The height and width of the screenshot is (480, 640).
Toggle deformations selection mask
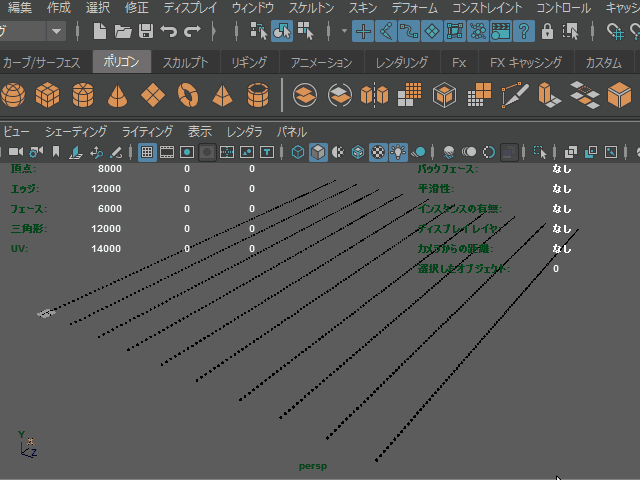455,31
